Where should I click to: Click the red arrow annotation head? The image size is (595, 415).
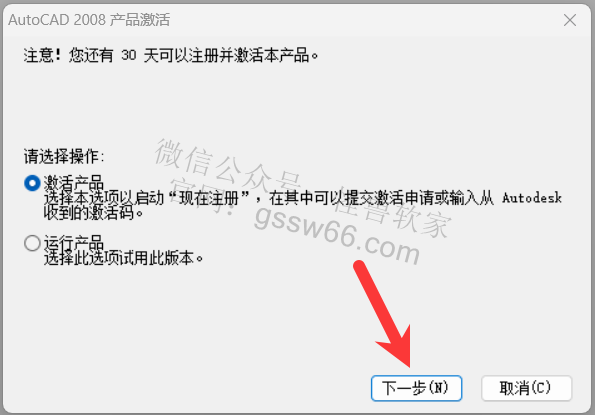pyautogui.click(x=397, y=347)
